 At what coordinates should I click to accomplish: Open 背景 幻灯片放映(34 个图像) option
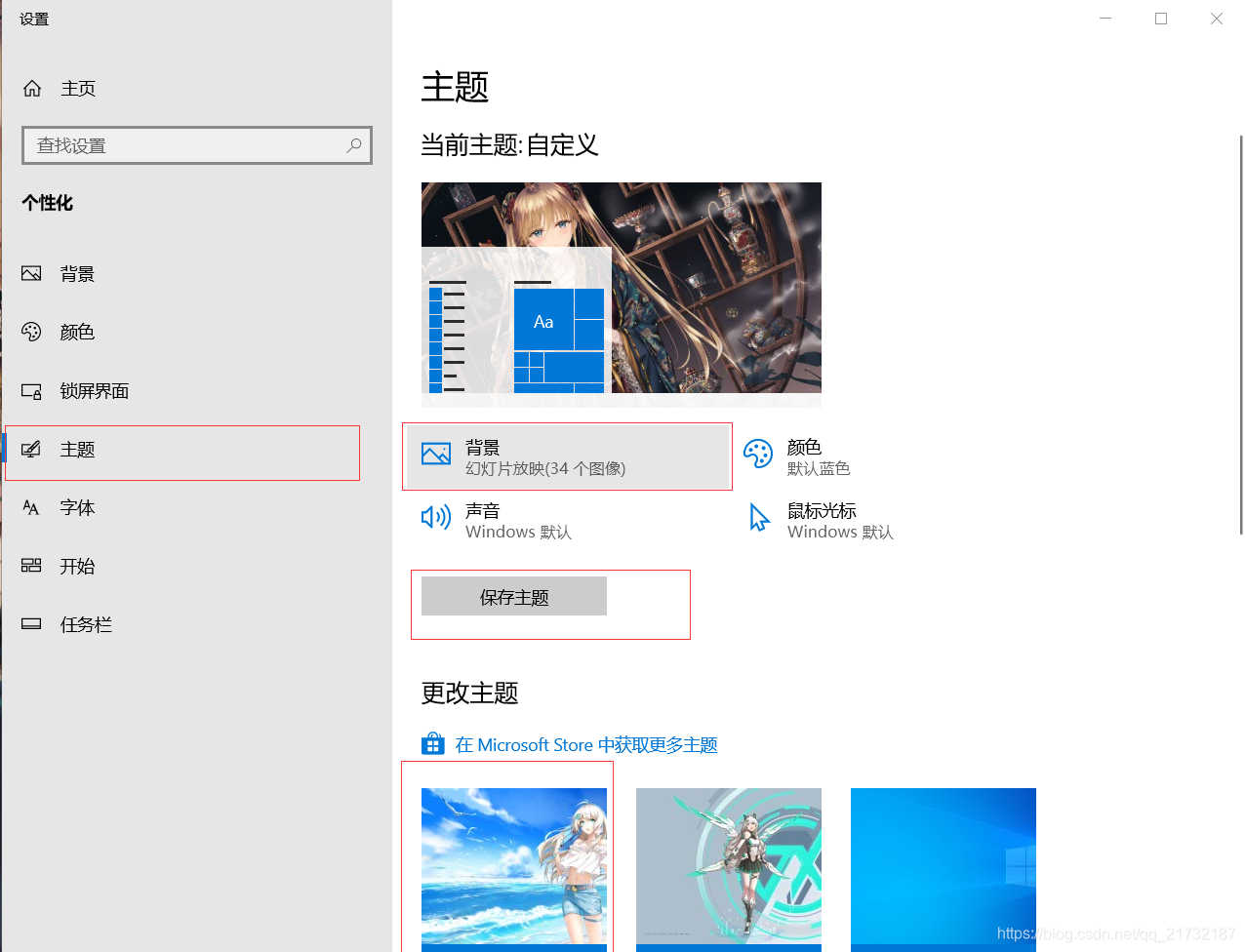click(x=568, y=456)
